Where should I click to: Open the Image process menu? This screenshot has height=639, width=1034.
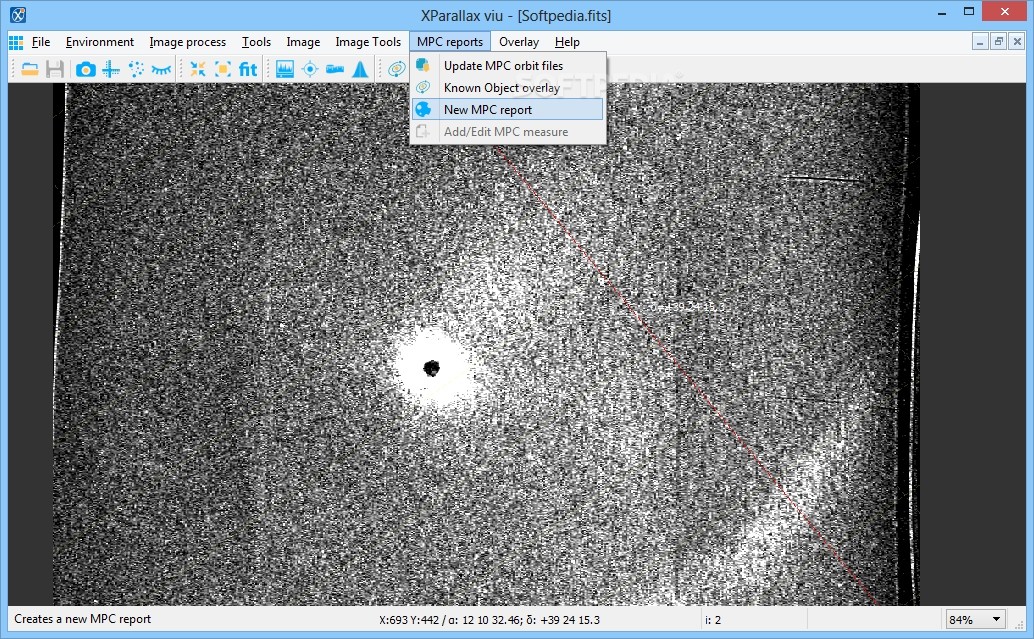click(187, 42)
